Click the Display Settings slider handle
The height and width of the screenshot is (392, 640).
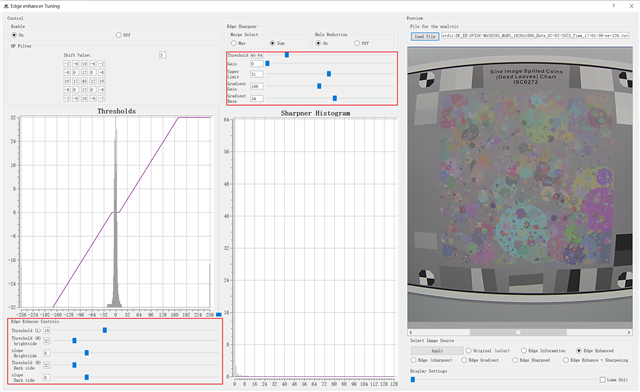[413, 380]
